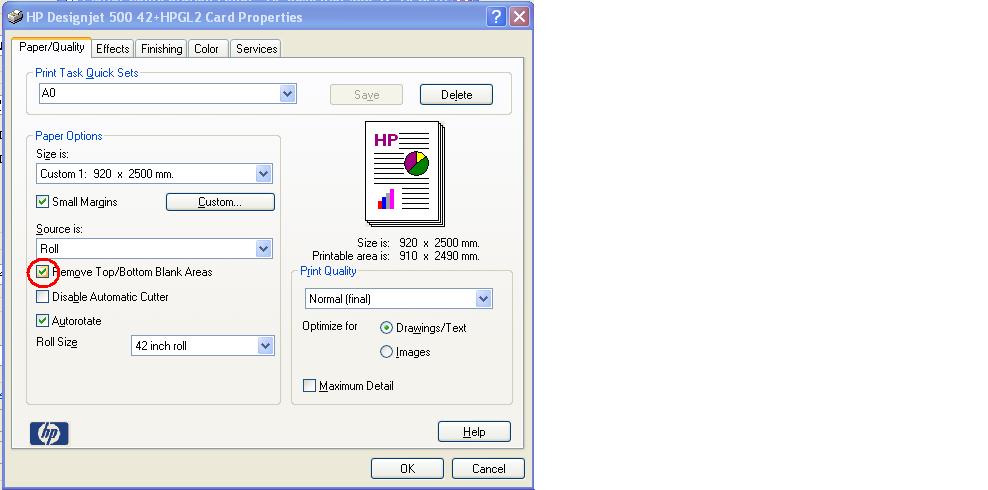Toggle the Small Margins checkbox
This screenshot has height=490, width=988.
click(42, 202)
